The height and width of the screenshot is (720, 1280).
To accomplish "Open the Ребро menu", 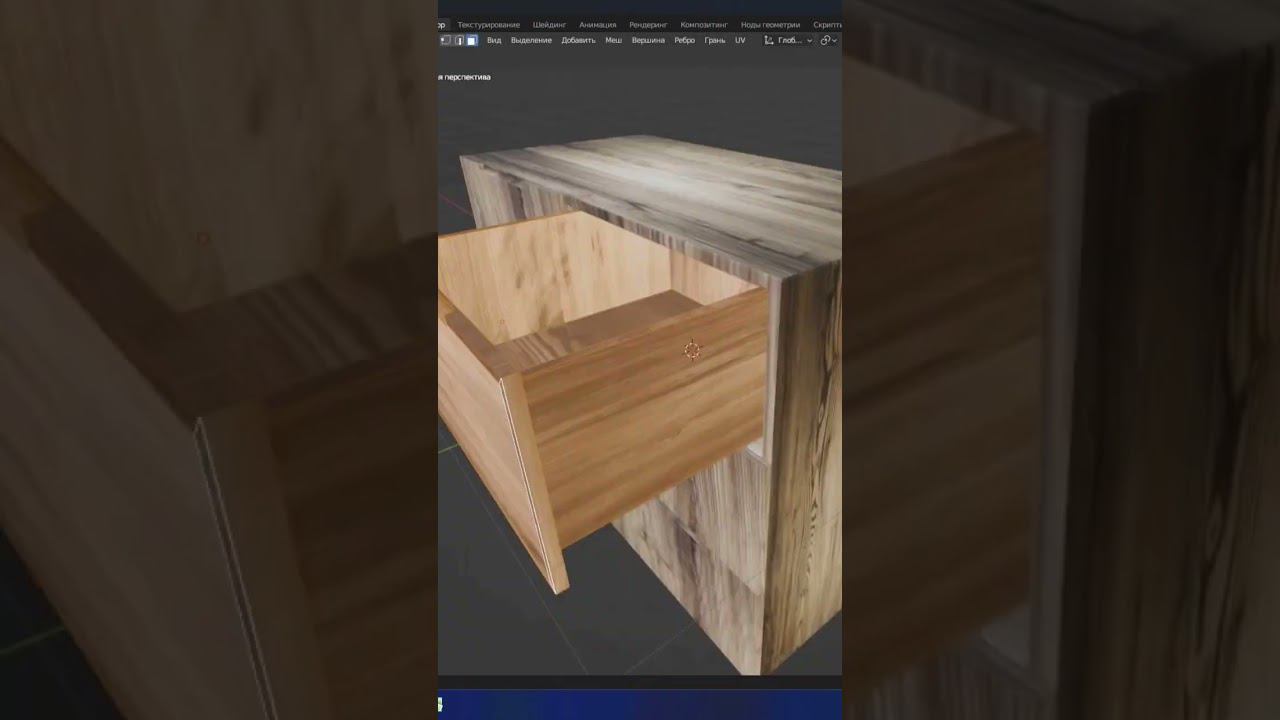I will coord(684,40).
